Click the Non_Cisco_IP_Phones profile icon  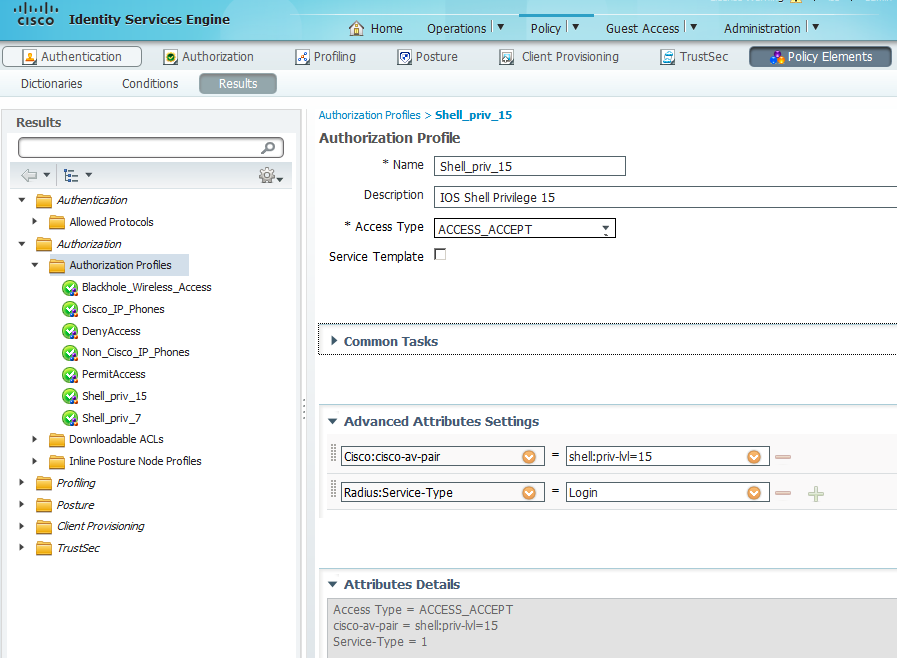click(70, 352)
